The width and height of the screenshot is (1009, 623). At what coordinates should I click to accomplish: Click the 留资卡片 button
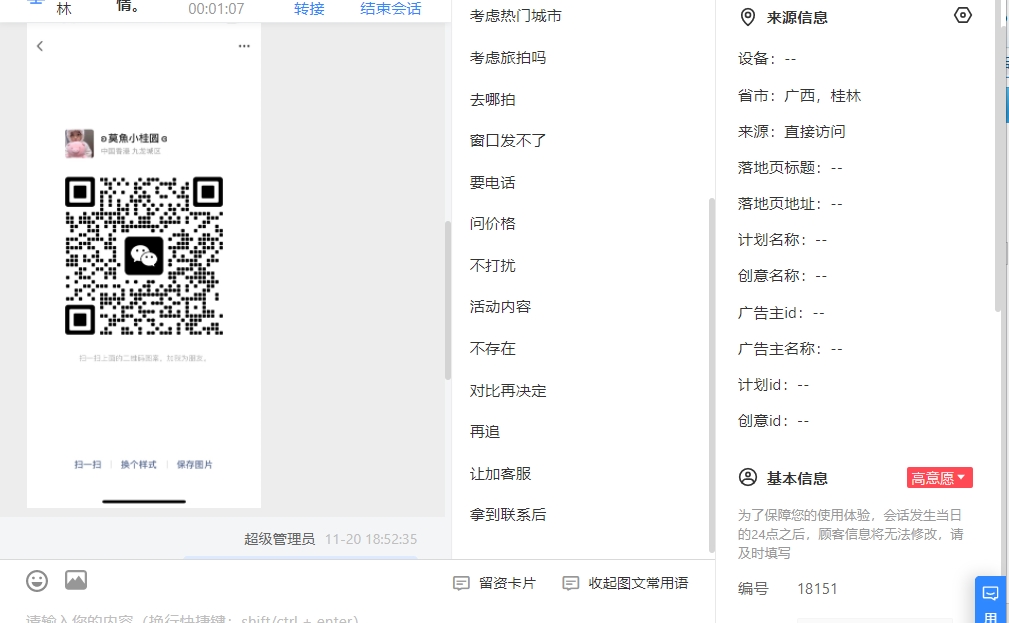(x=494, y=583)
